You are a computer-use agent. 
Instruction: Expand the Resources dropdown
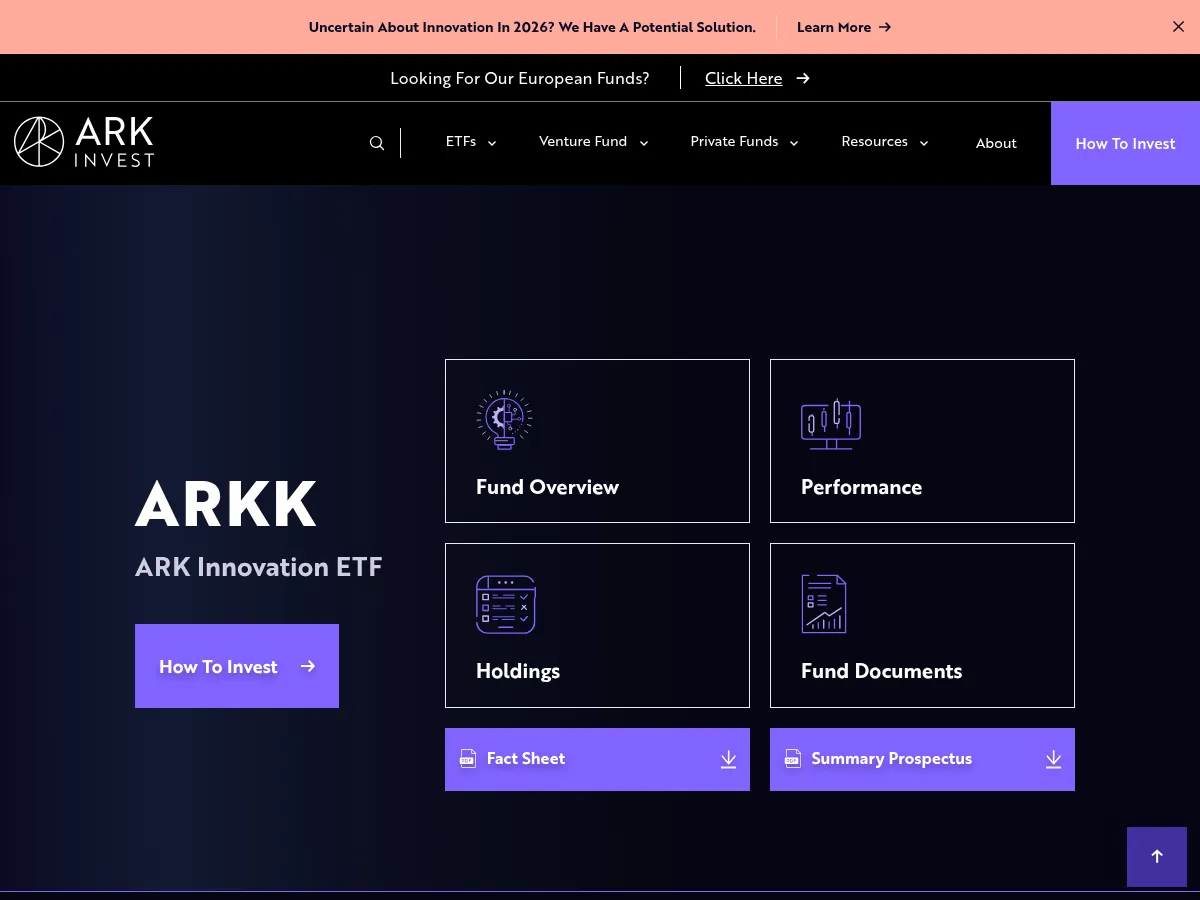tap(884, 142)
